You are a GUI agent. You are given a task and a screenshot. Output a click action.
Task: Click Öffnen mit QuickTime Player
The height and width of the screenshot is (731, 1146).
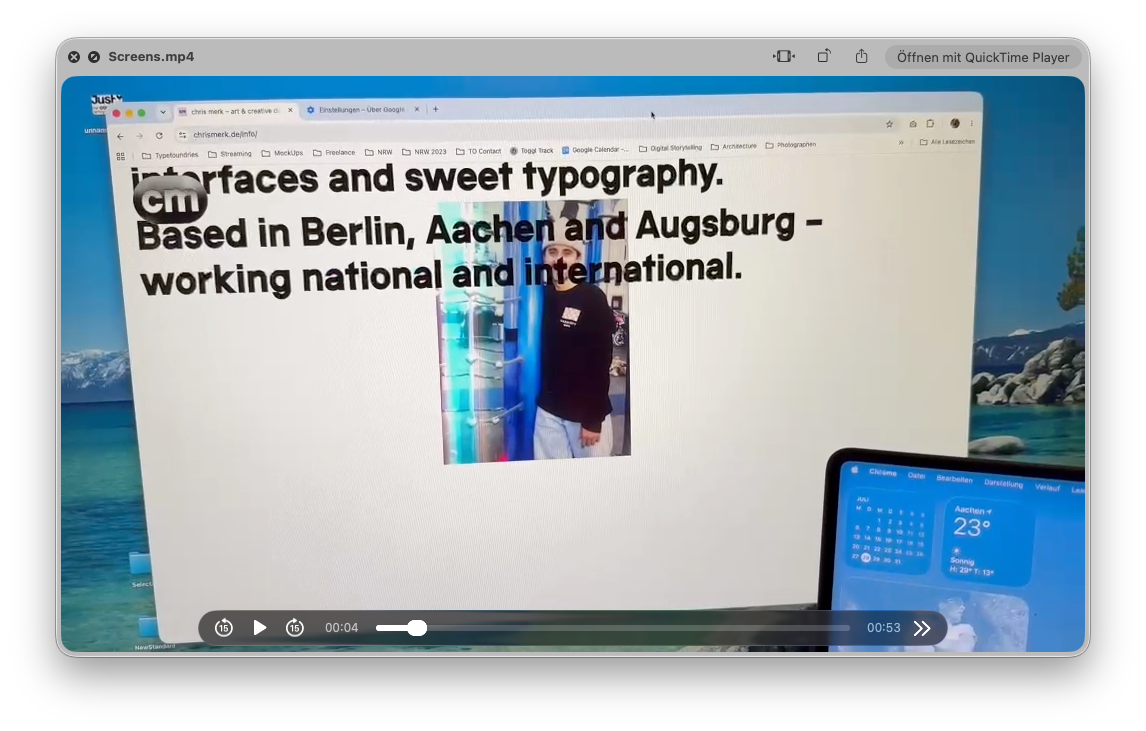coord(983,57)
